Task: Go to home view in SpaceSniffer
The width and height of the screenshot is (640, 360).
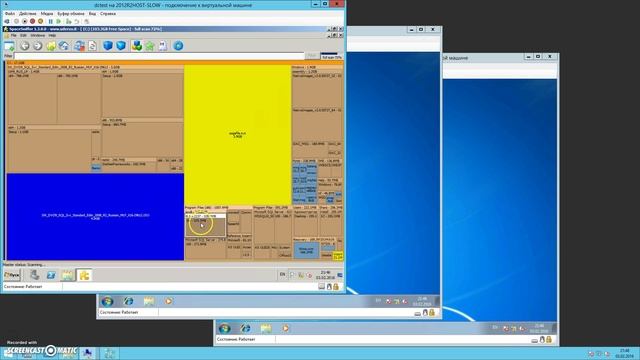Action: [64, 46]
